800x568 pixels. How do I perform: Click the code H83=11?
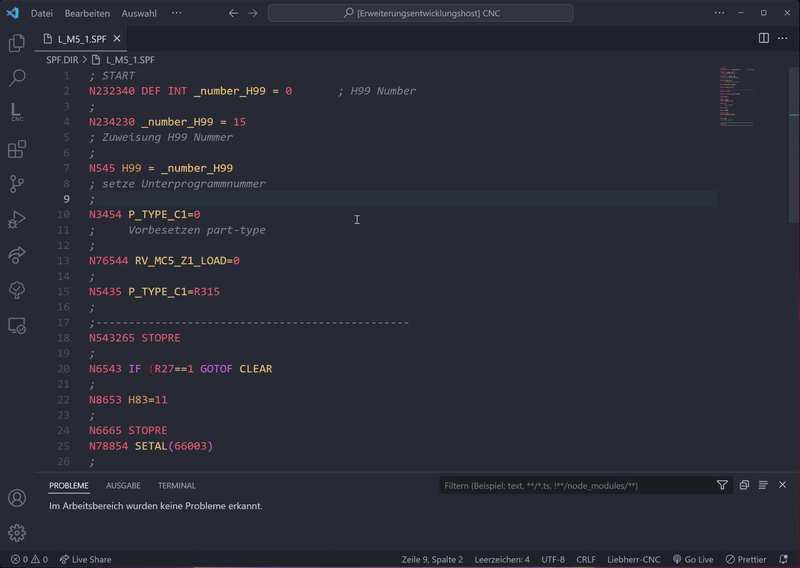(147, 400)
